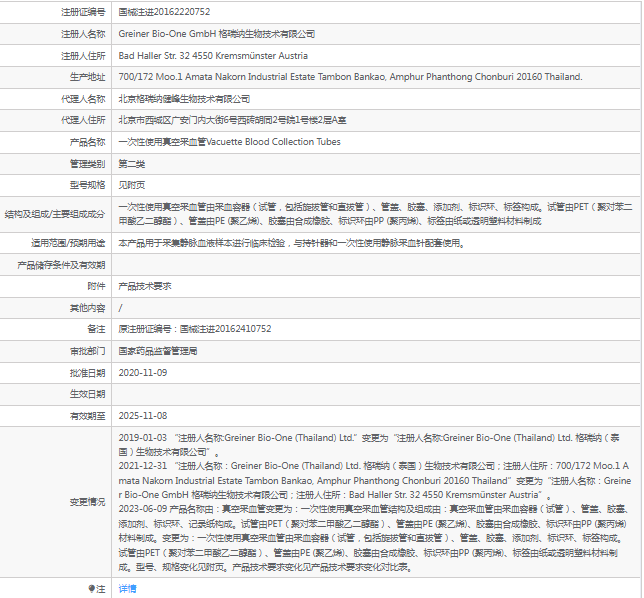Click the 注册证编号 row label
The height and width of the screenshot is (598, 644).
[x=83, y=12]
